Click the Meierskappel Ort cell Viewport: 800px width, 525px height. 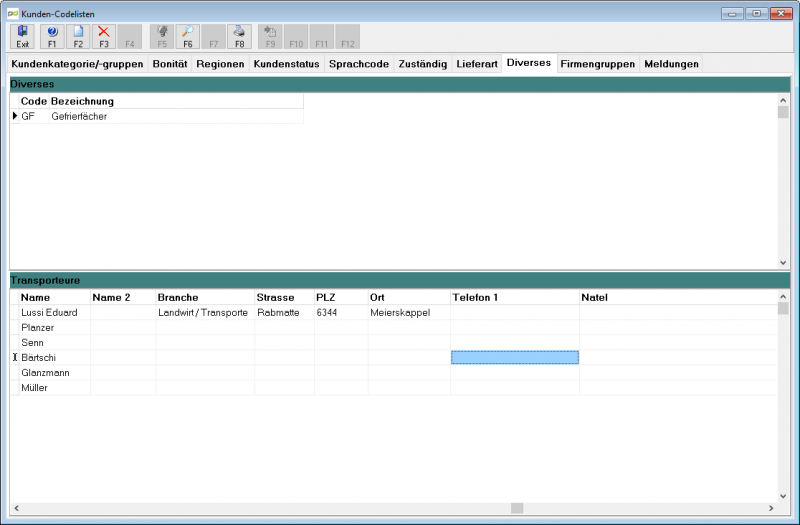[409, 313]
